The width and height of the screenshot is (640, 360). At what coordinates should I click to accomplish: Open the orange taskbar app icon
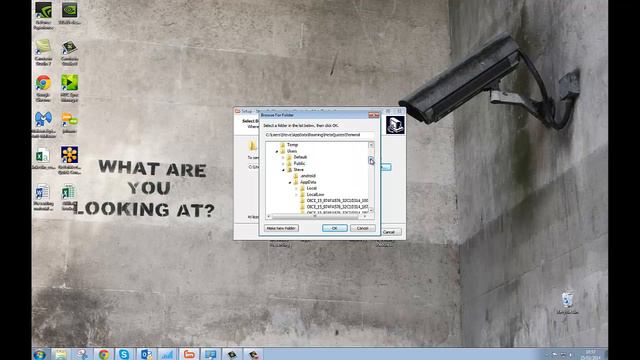pos(189,354)
